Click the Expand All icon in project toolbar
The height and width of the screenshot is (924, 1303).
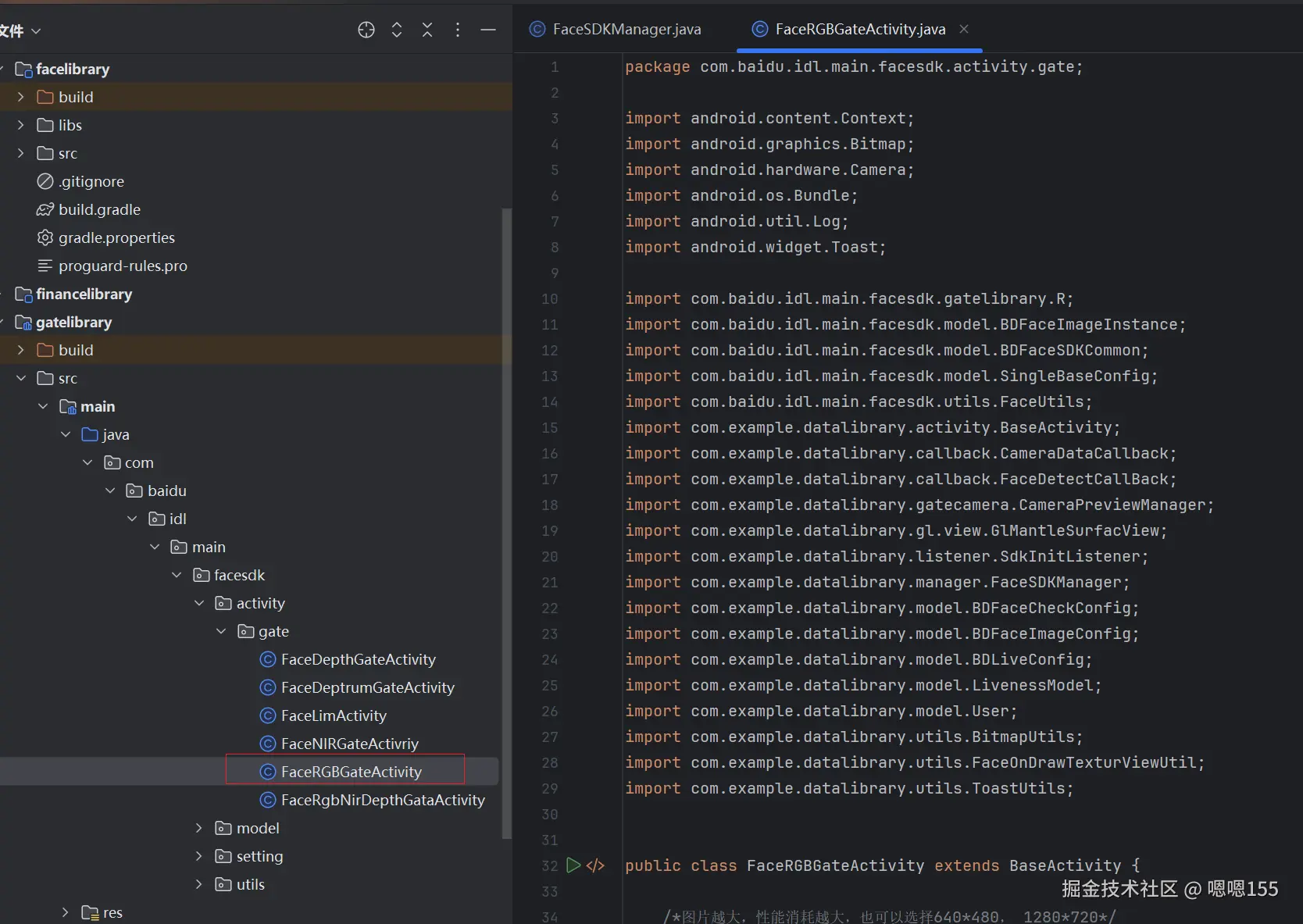pyautogui.click(x=397, y=30)
